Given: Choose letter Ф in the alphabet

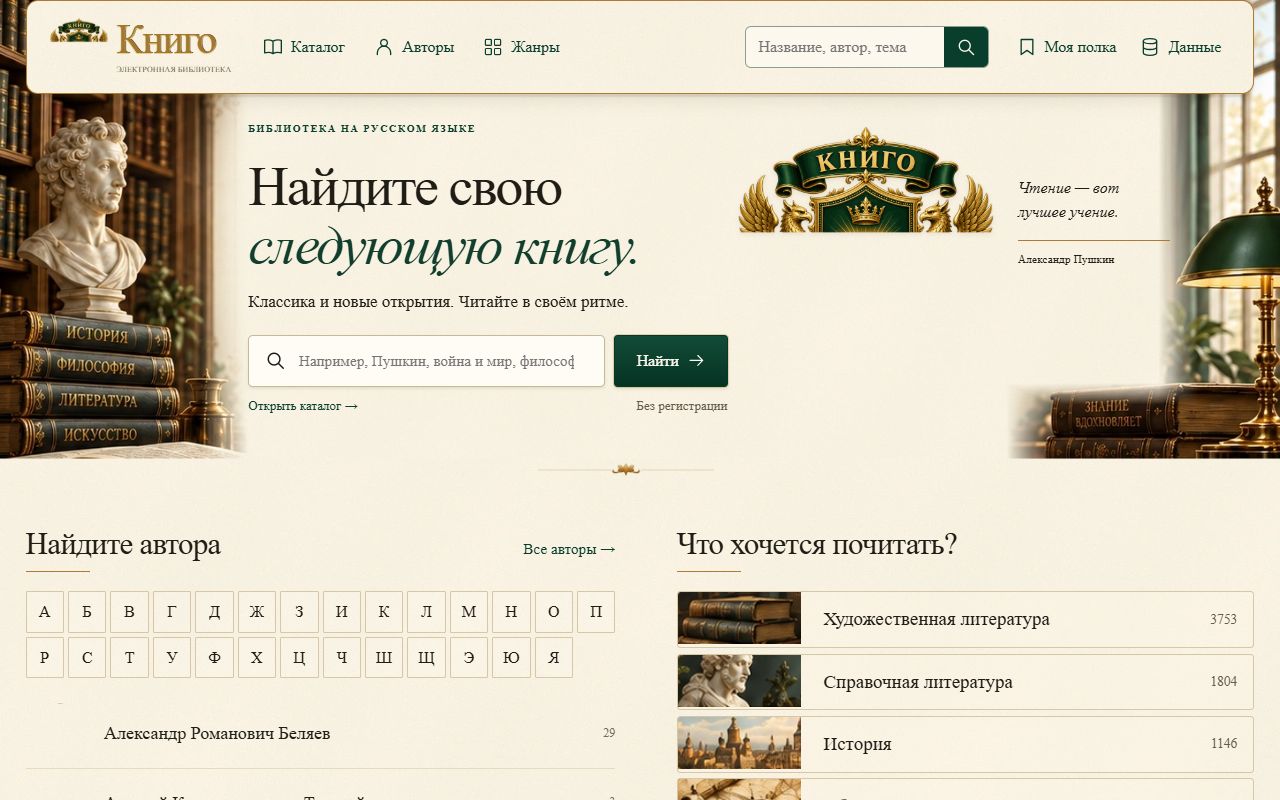Looking at the screenshot, I should [x=214, y=658].
